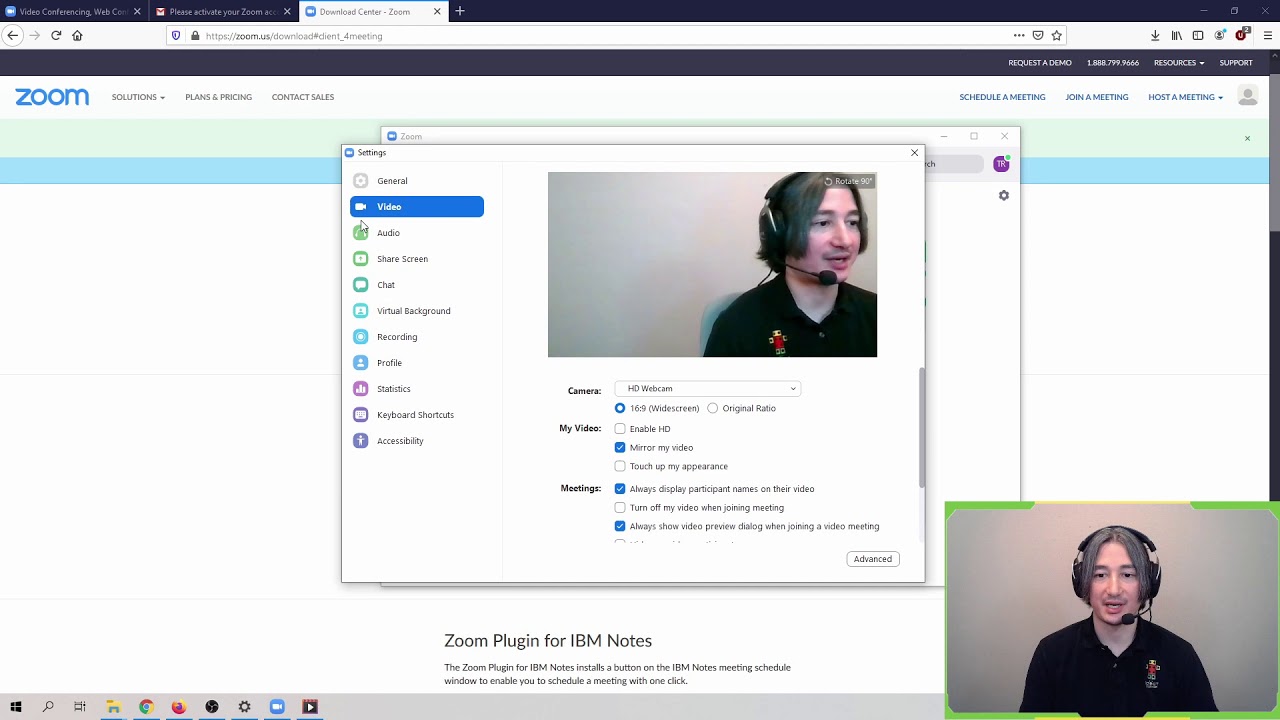
Task: Toggle the Firefox sidebar icon
Action: (1198, 36)
